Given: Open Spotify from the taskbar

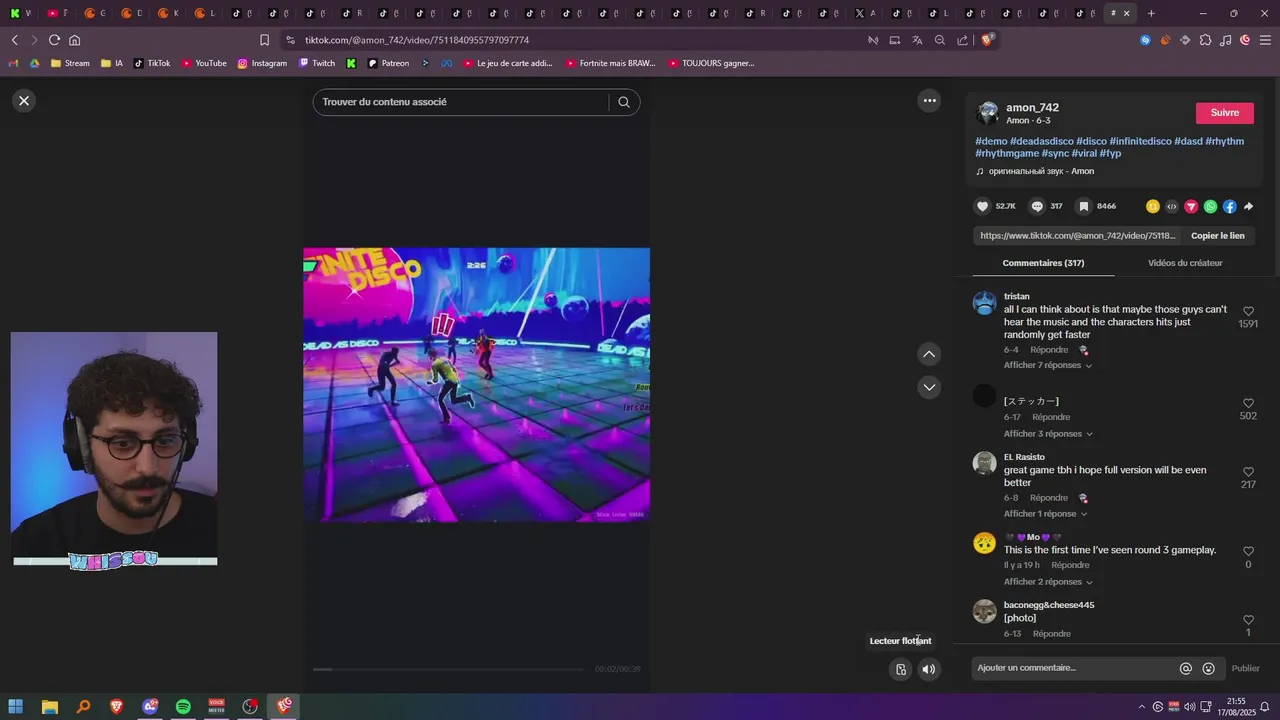Looking at the screenshot, I should (183, 706).
